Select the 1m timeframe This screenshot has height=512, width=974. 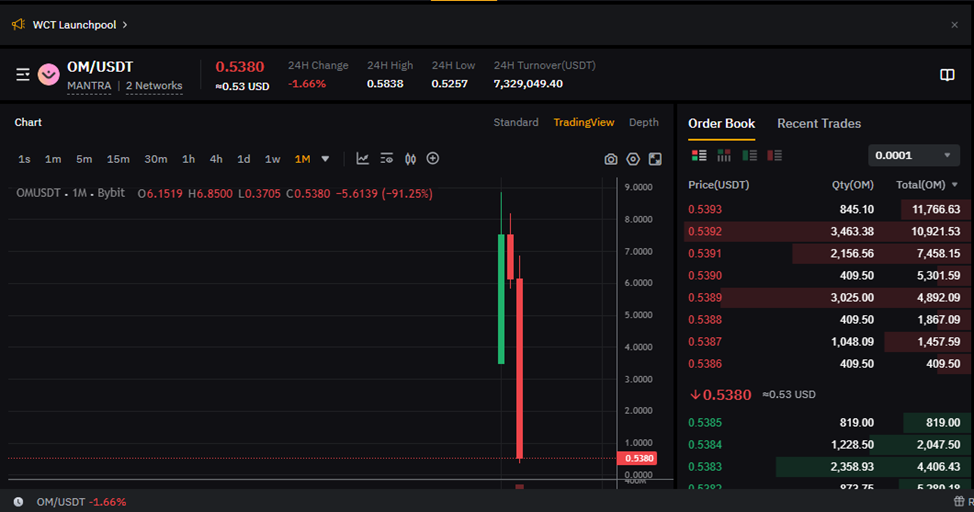point(53,159)
